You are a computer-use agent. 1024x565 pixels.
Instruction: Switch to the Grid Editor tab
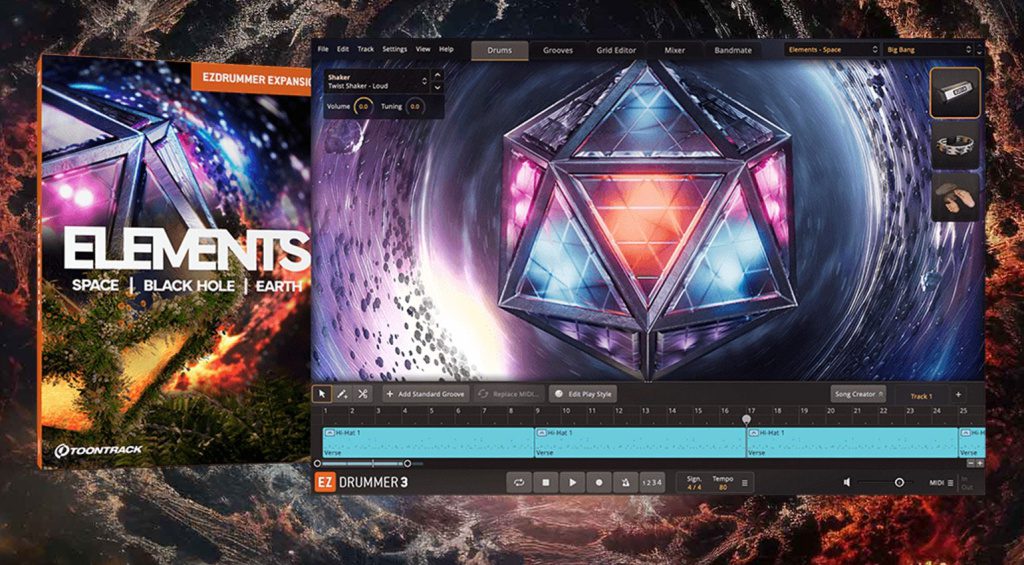[x=616, y=50]
